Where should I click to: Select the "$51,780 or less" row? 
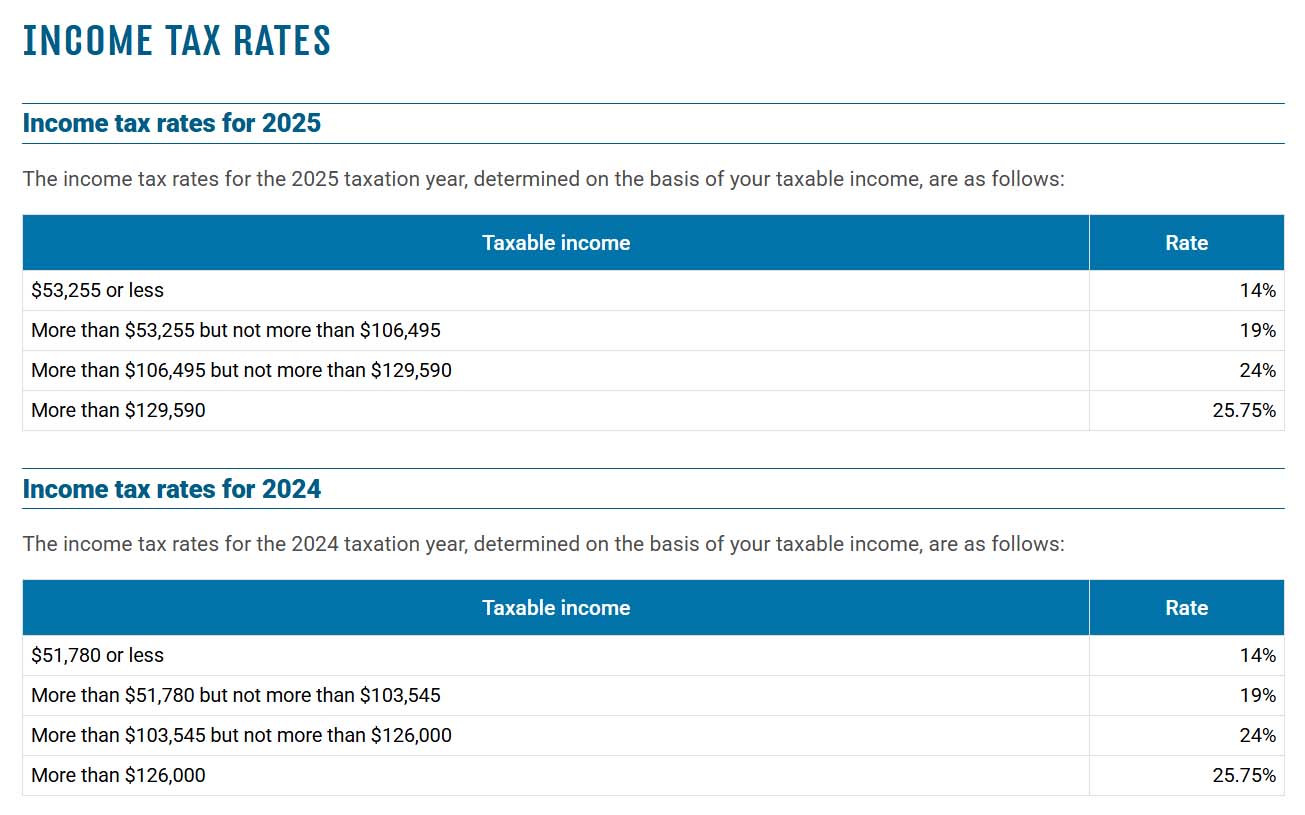point(97,655)
